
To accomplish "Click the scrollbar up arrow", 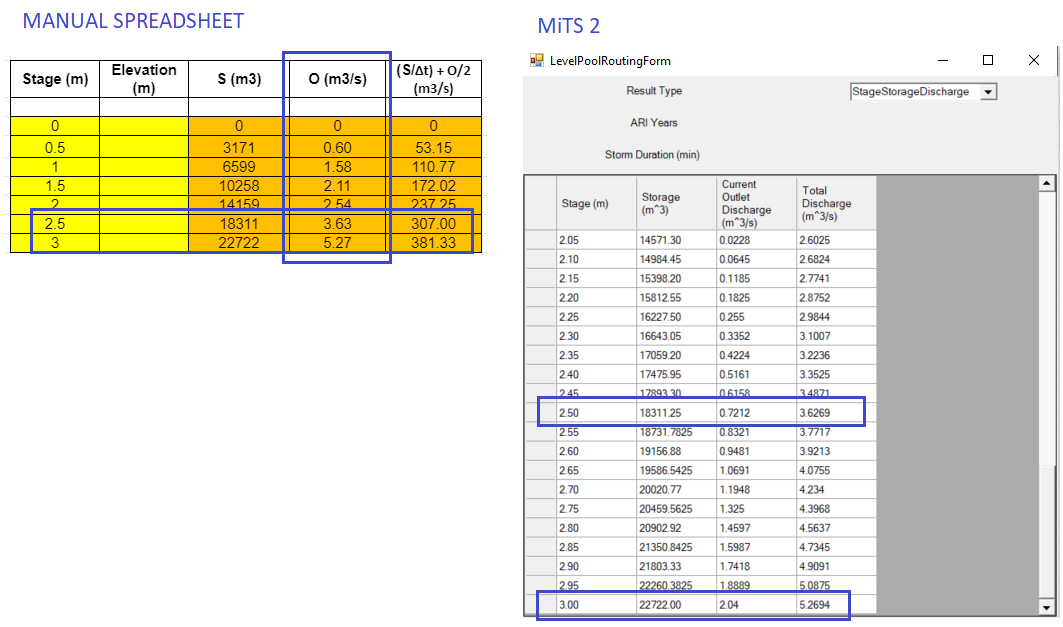I will coord(1046,182).
